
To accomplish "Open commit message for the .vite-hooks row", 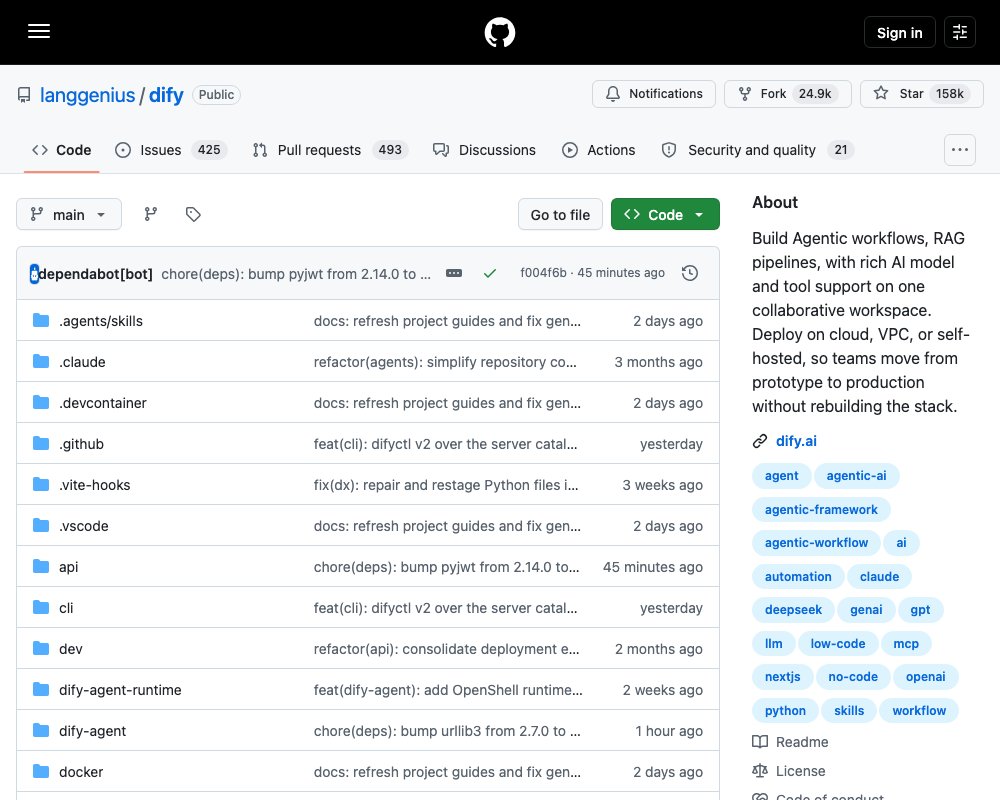I will [446, 485].
